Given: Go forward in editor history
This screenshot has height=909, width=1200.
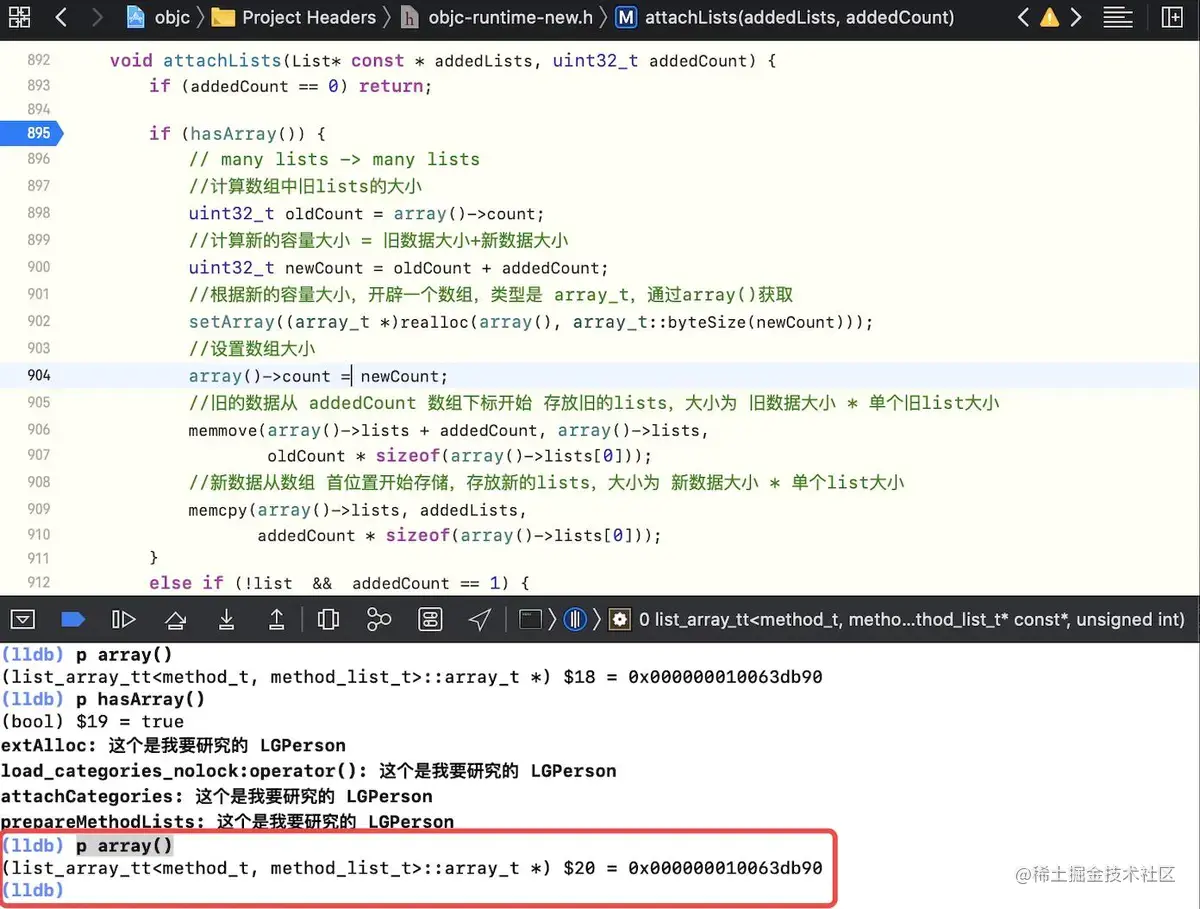Looking at the screenshot, I should click(97, 17).
